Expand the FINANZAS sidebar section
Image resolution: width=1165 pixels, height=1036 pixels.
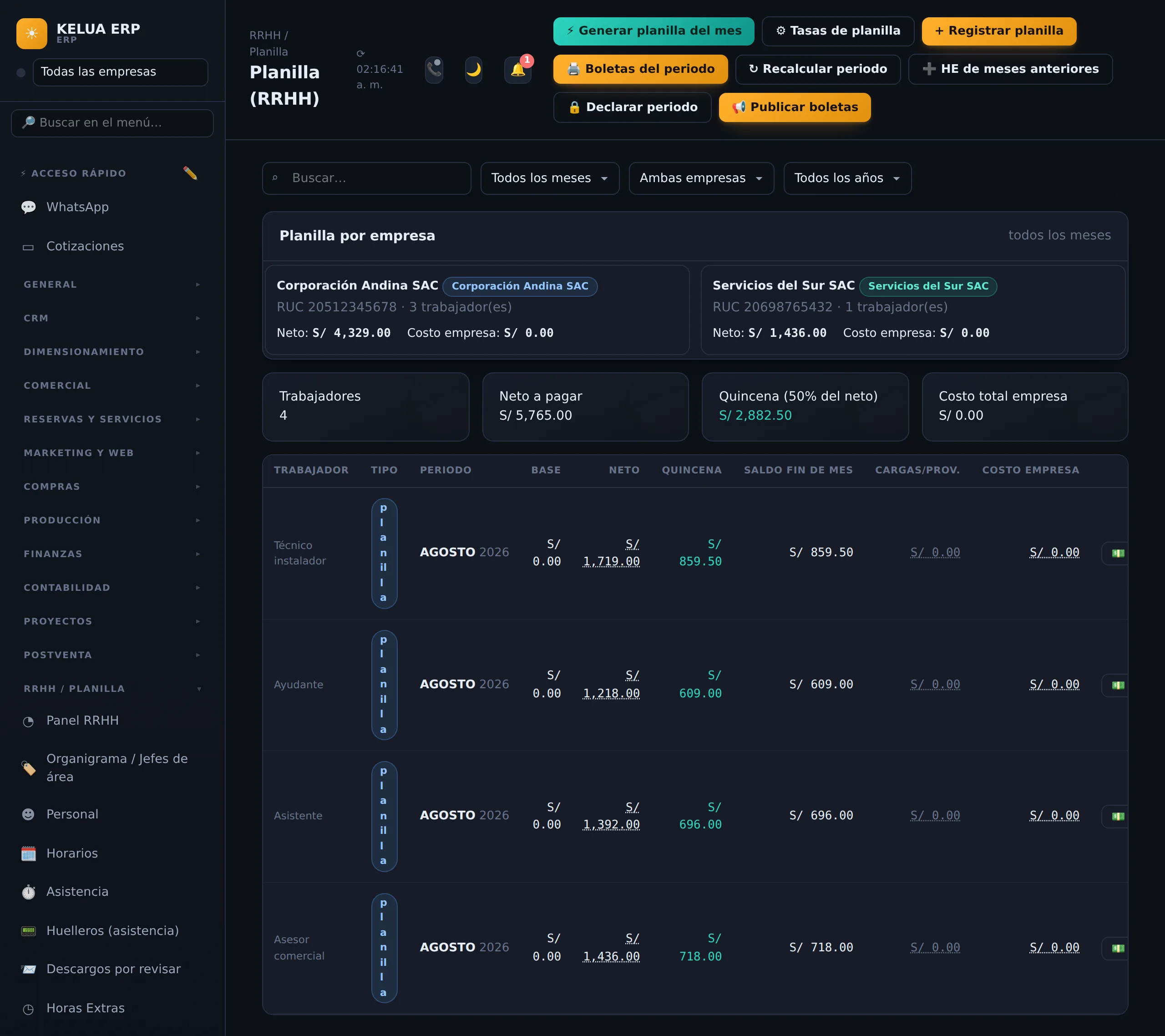111,554
